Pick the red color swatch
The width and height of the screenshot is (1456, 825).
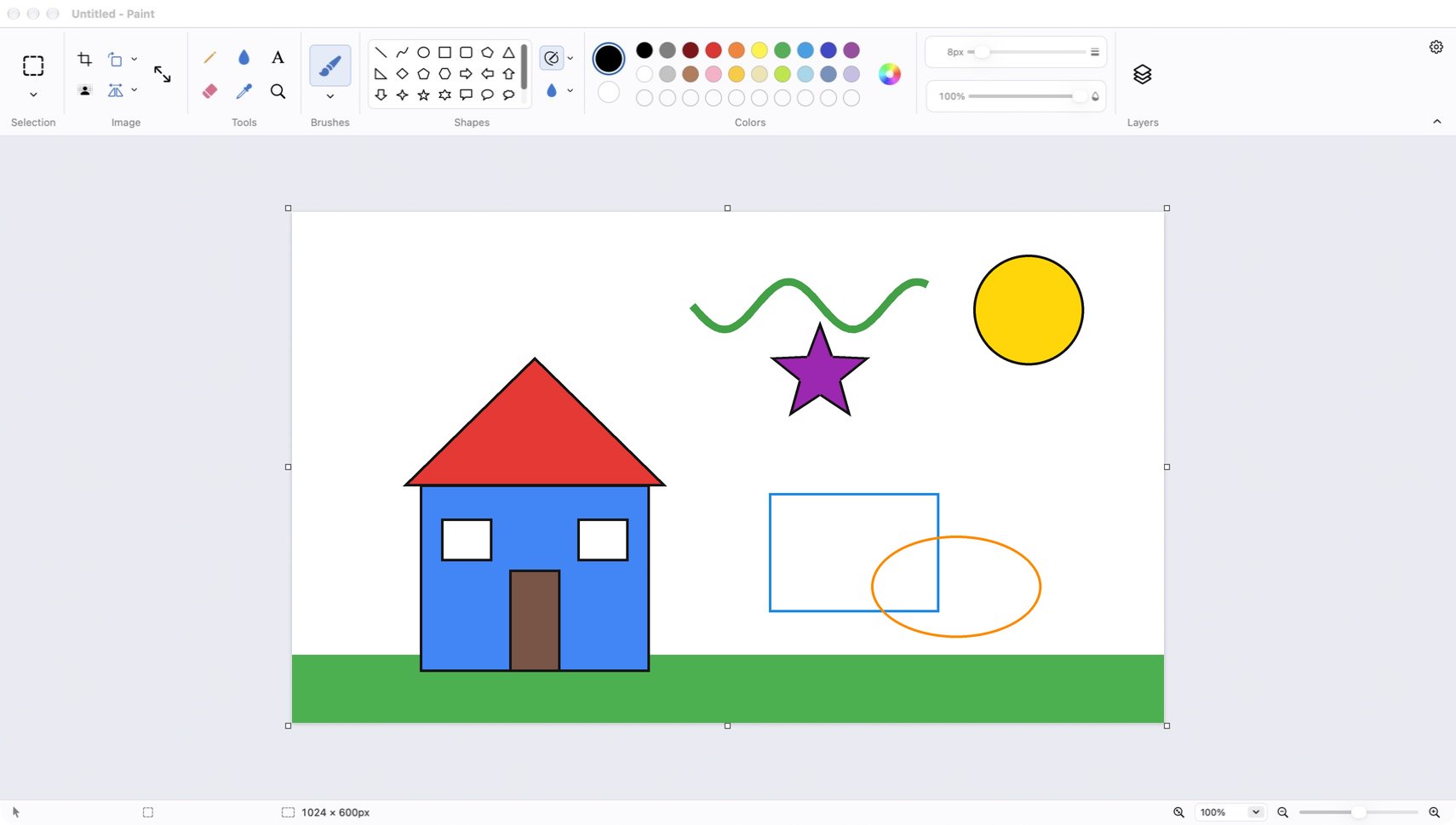point(714,50)
